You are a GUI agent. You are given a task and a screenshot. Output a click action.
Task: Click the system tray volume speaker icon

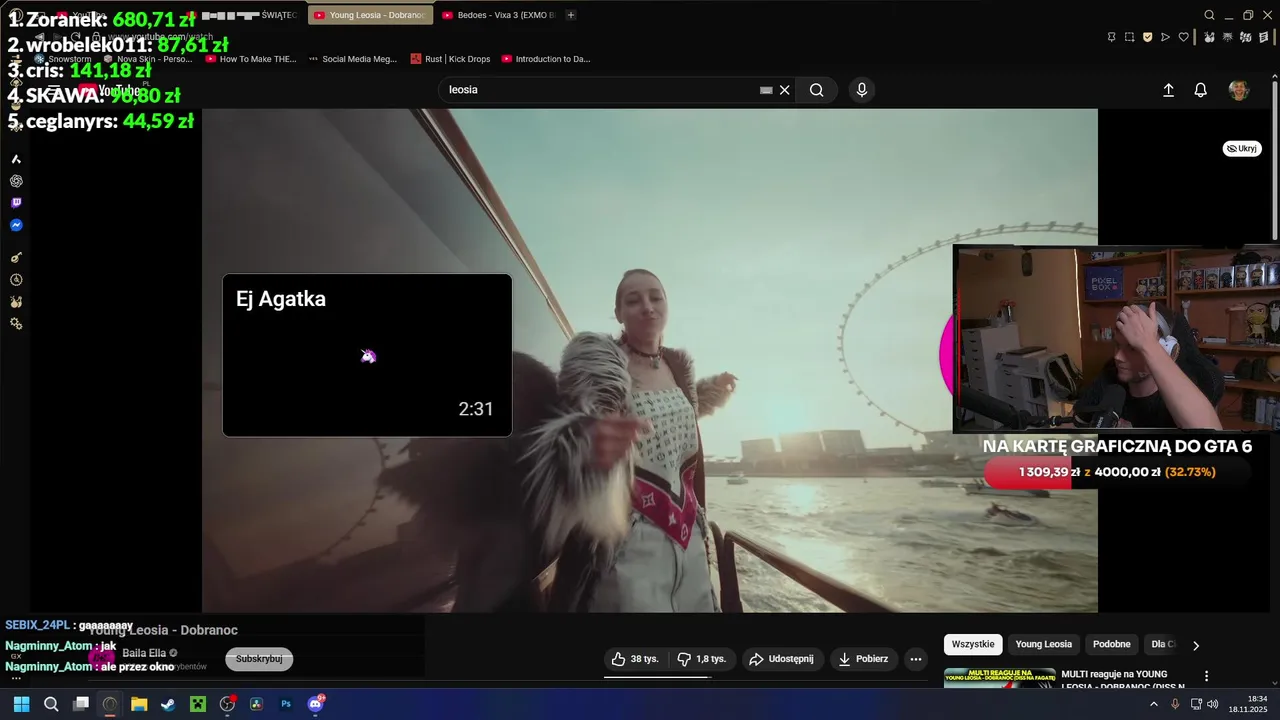click(1213, 704)
